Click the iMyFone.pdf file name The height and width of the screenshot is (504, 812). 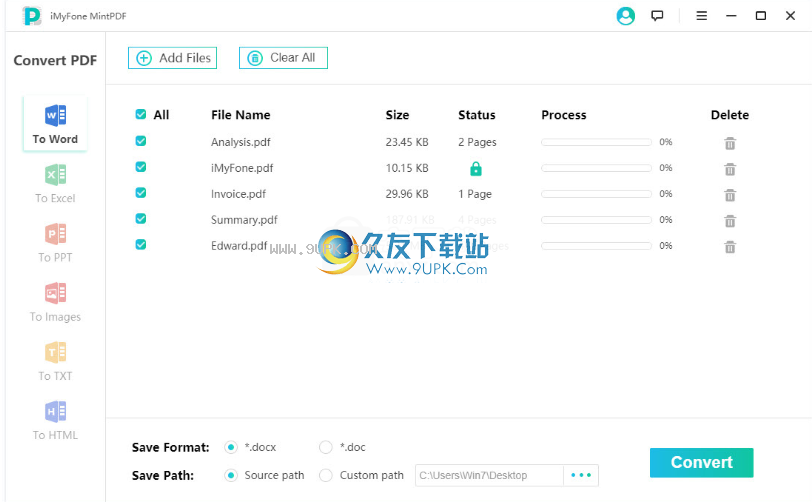click(x=242, y=168)
